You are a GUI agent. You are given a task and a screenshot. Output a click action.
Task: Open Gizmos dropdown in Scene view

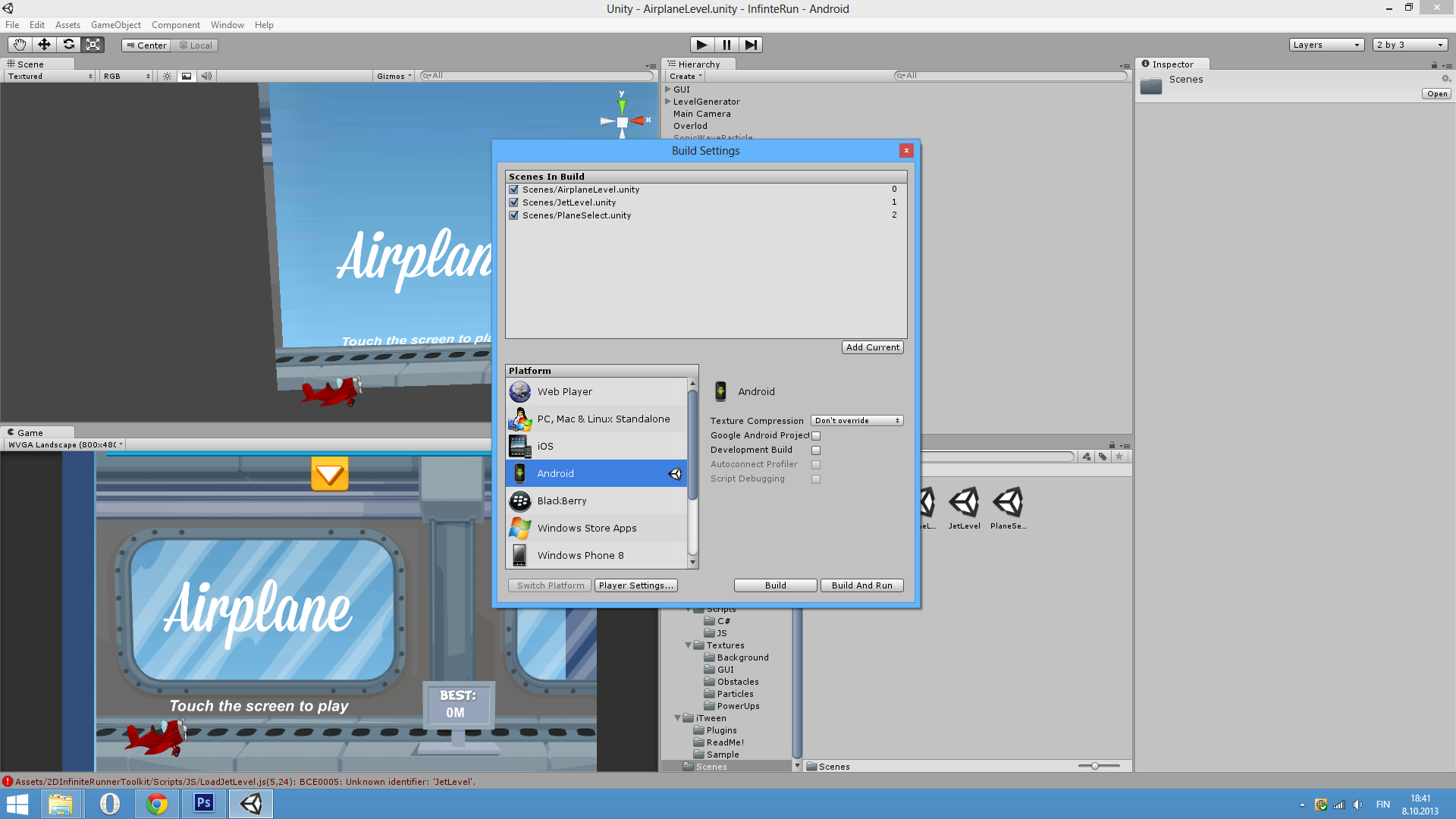(394, 76)
